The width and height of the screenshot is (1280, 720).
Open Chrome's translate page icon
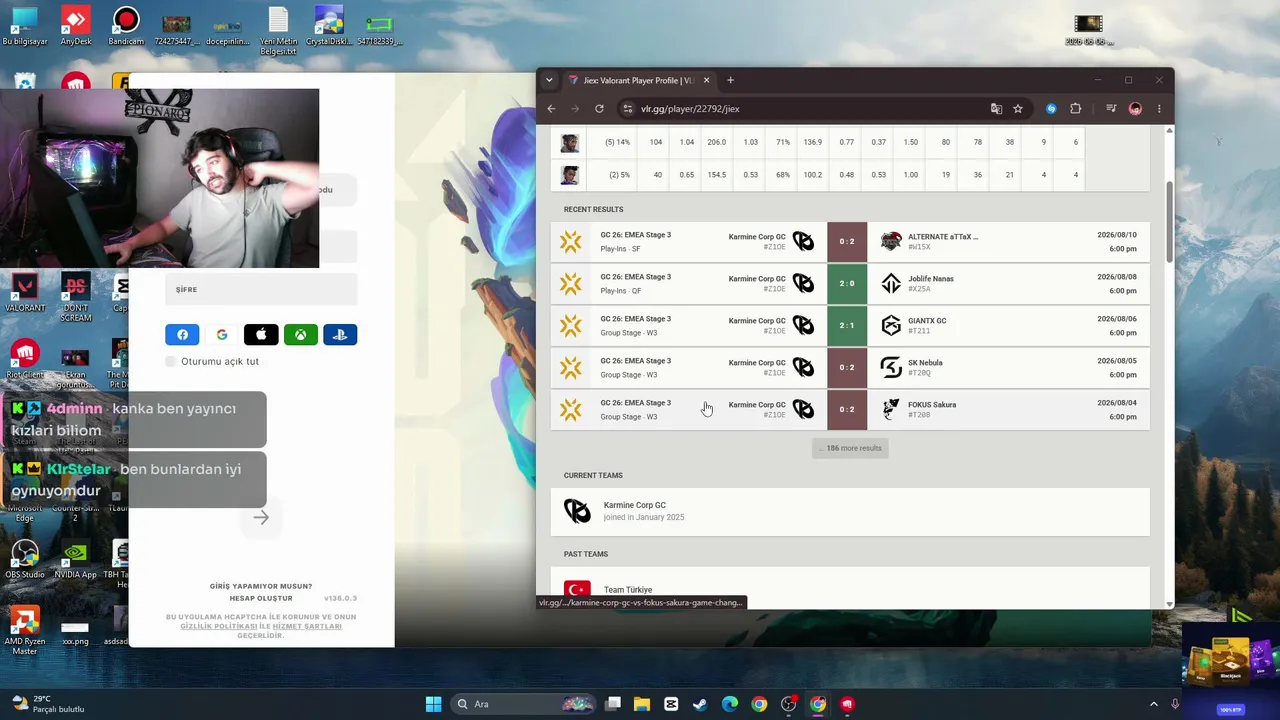point(996,109)
